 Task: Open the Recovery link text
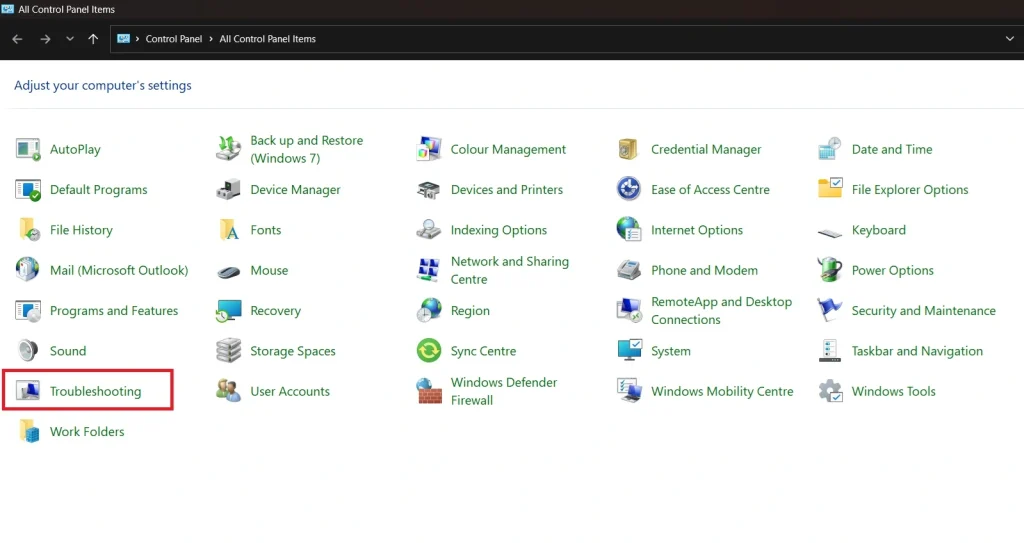(276, 311)
